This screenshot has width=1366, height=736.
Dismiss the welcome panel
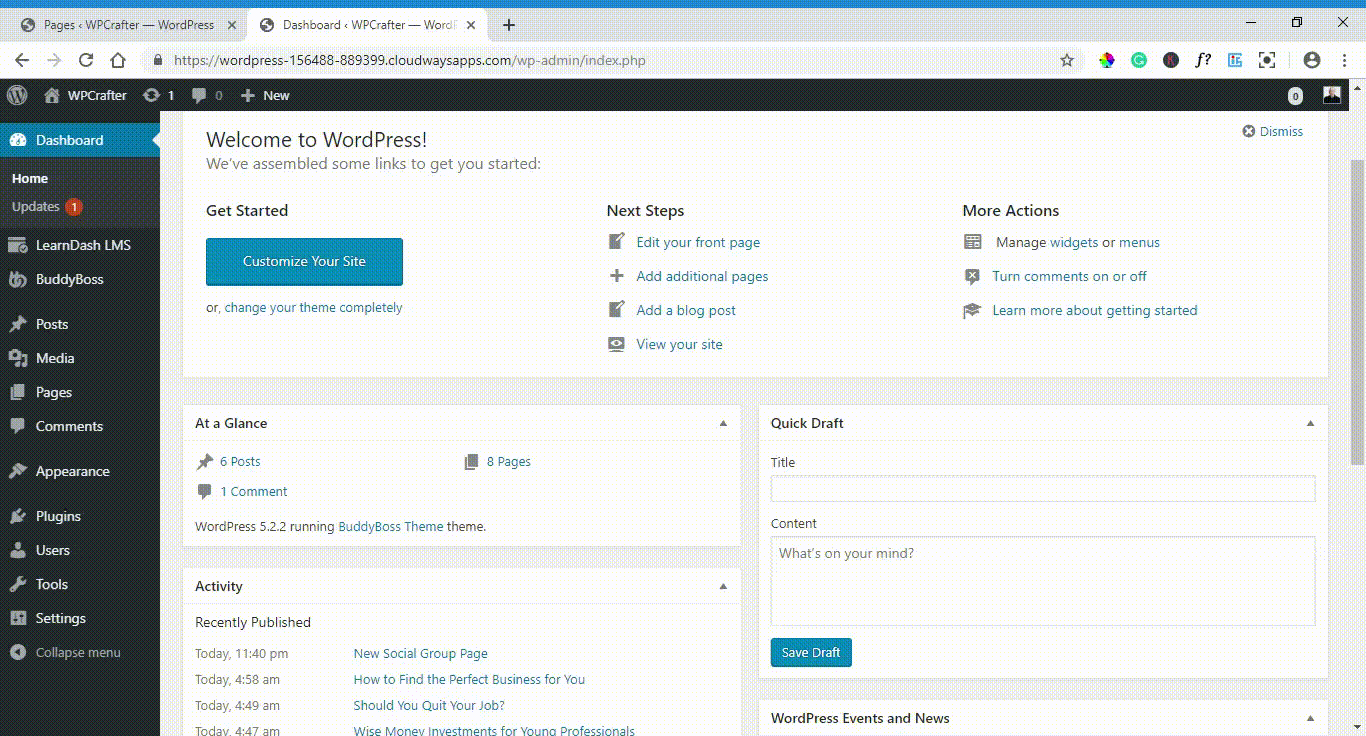[1272, 131]
